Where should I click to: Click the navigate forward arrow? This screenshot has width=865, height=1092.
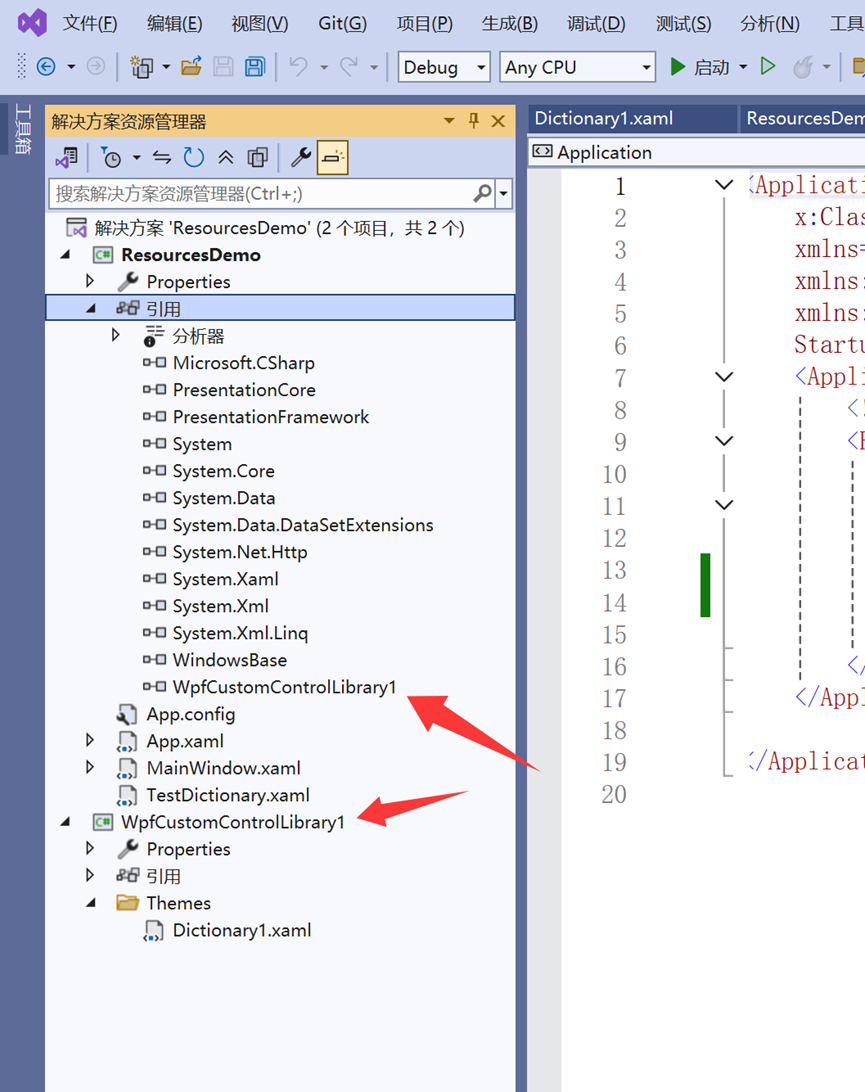[x=96, y=67]
